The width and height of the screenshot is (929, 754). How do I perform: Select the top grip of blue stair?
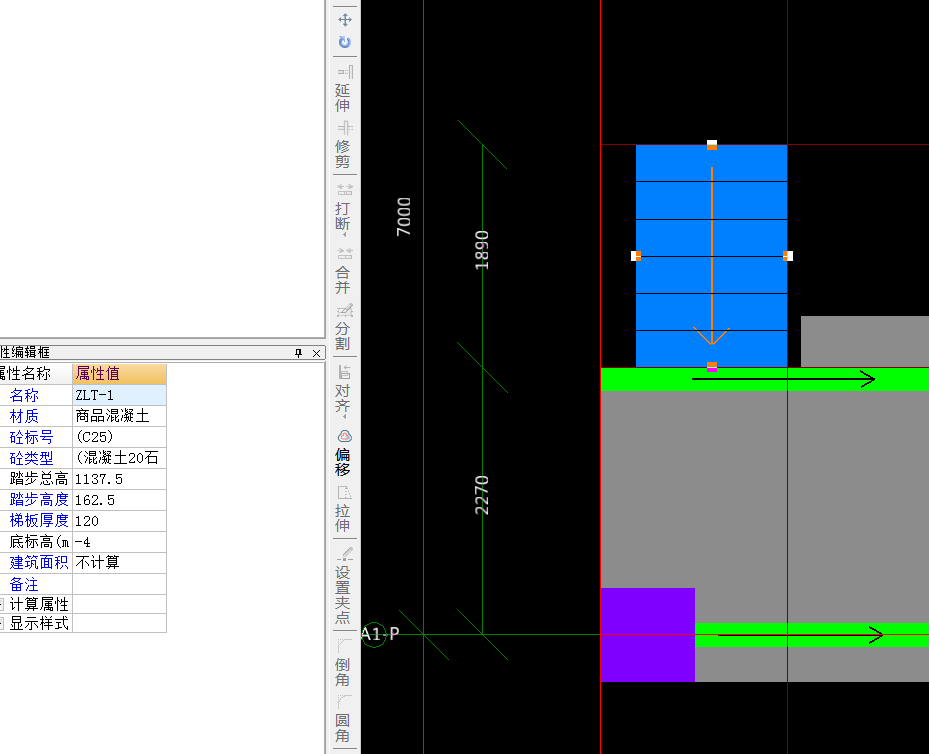pos(712,145)
